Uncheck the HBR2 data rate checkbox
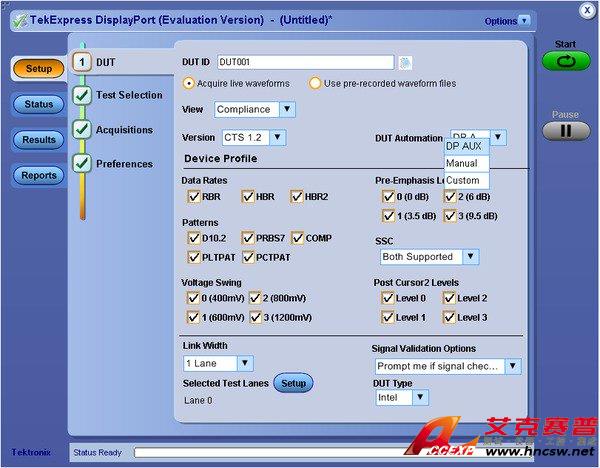Screen dimensions: 600x468 tap(297, 197)
